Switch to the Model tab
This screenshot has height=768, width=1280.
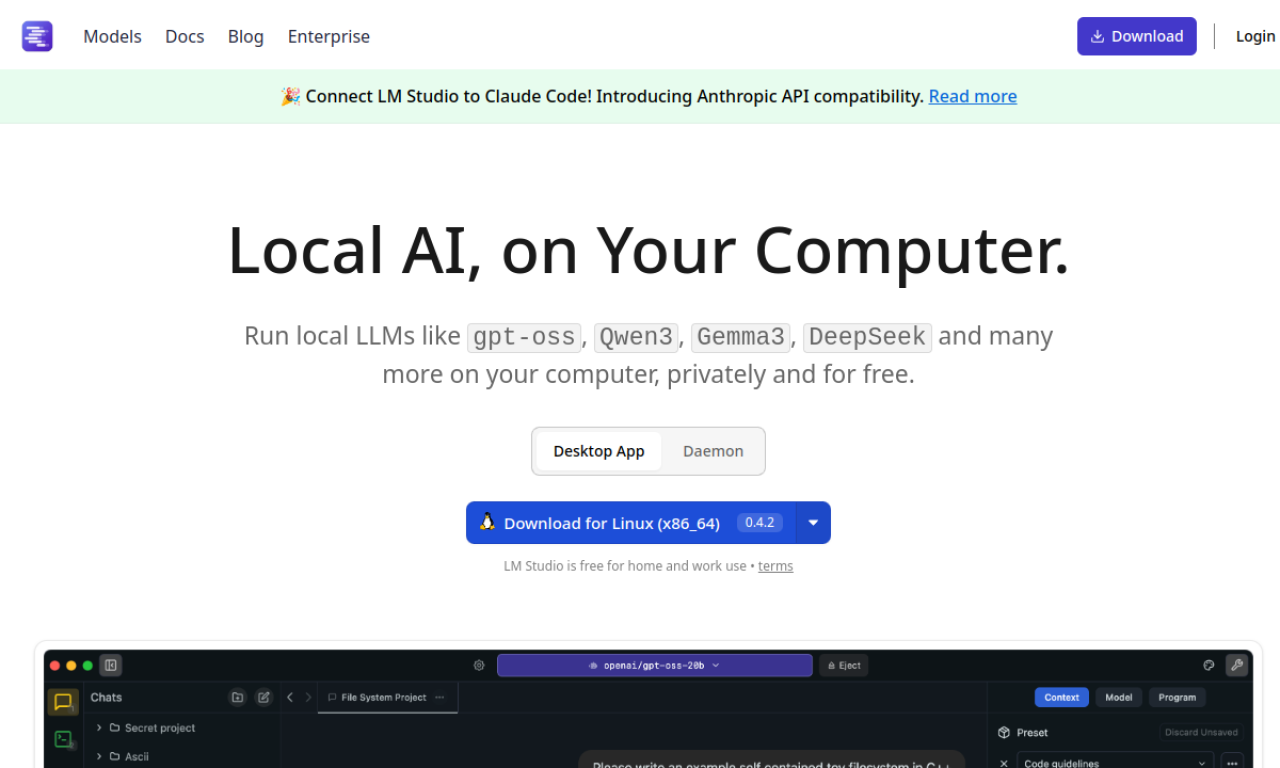coord(1118,697)
